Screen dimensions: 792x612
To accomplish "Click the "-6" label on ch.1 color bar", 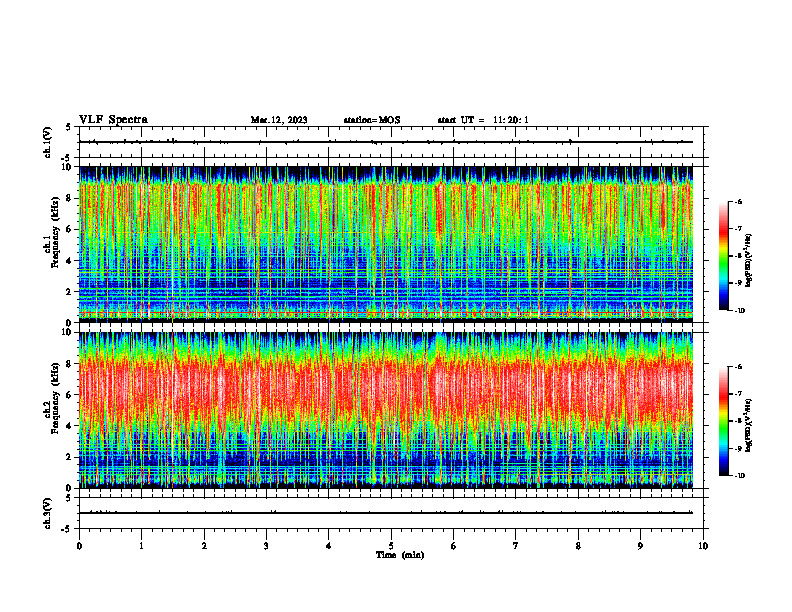I will pyautogui.click(x=738, y=202).
